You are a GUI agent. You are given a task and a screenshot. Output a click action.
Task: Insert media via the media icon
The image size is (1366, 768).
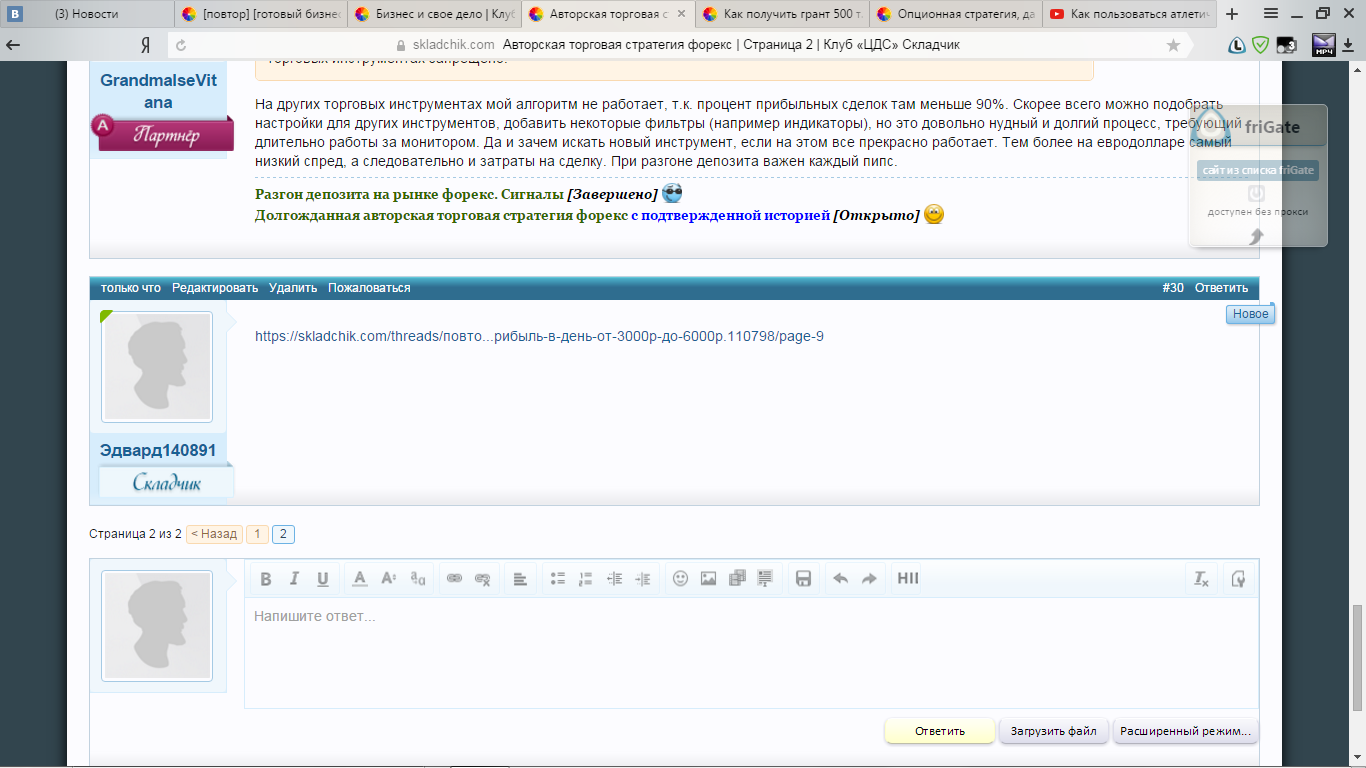738,579
